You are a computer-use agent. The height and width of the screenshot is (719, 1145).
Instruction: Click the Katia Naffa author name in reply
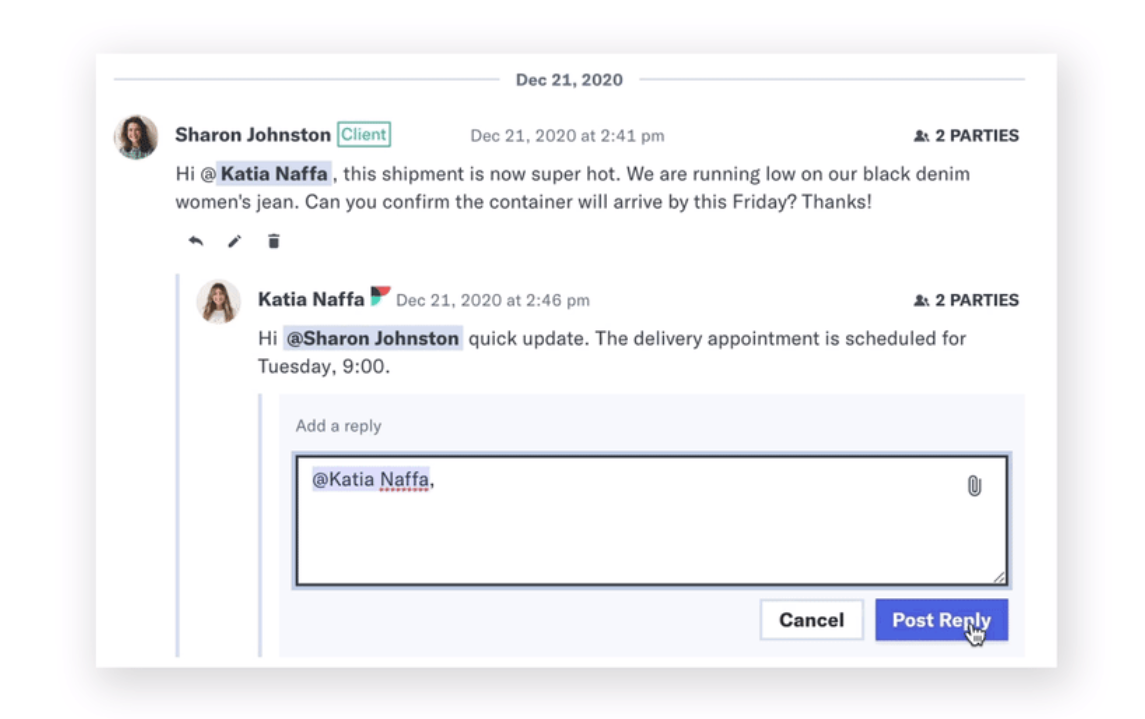tap(311, 299)
